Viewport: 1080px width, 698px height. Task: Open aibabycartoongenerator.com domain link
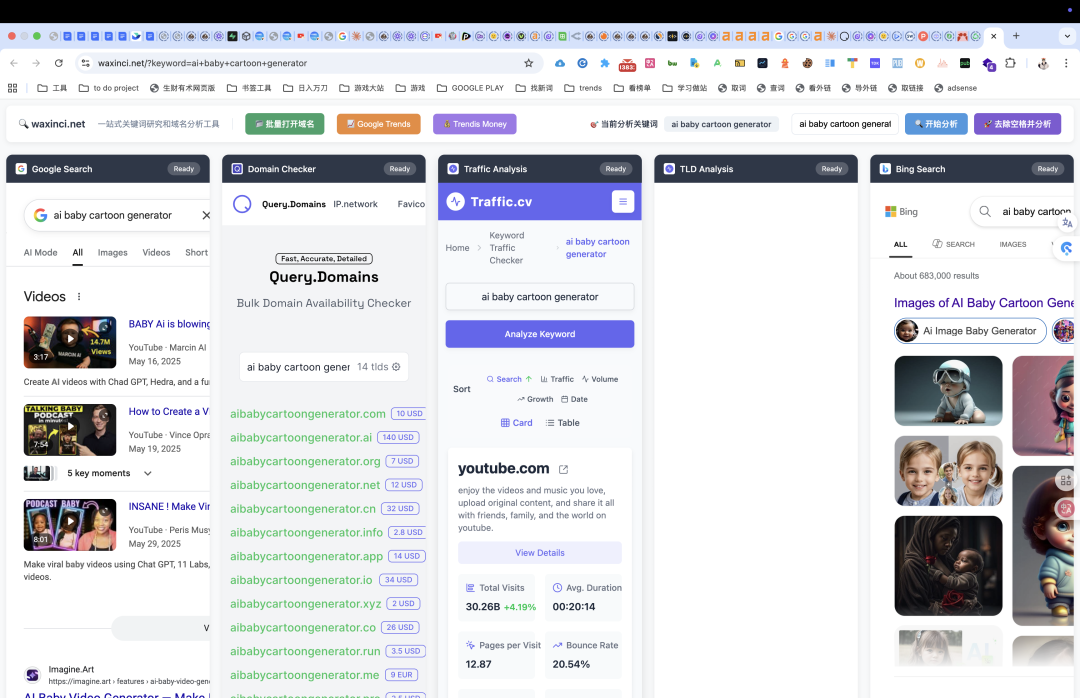[308, 413]
